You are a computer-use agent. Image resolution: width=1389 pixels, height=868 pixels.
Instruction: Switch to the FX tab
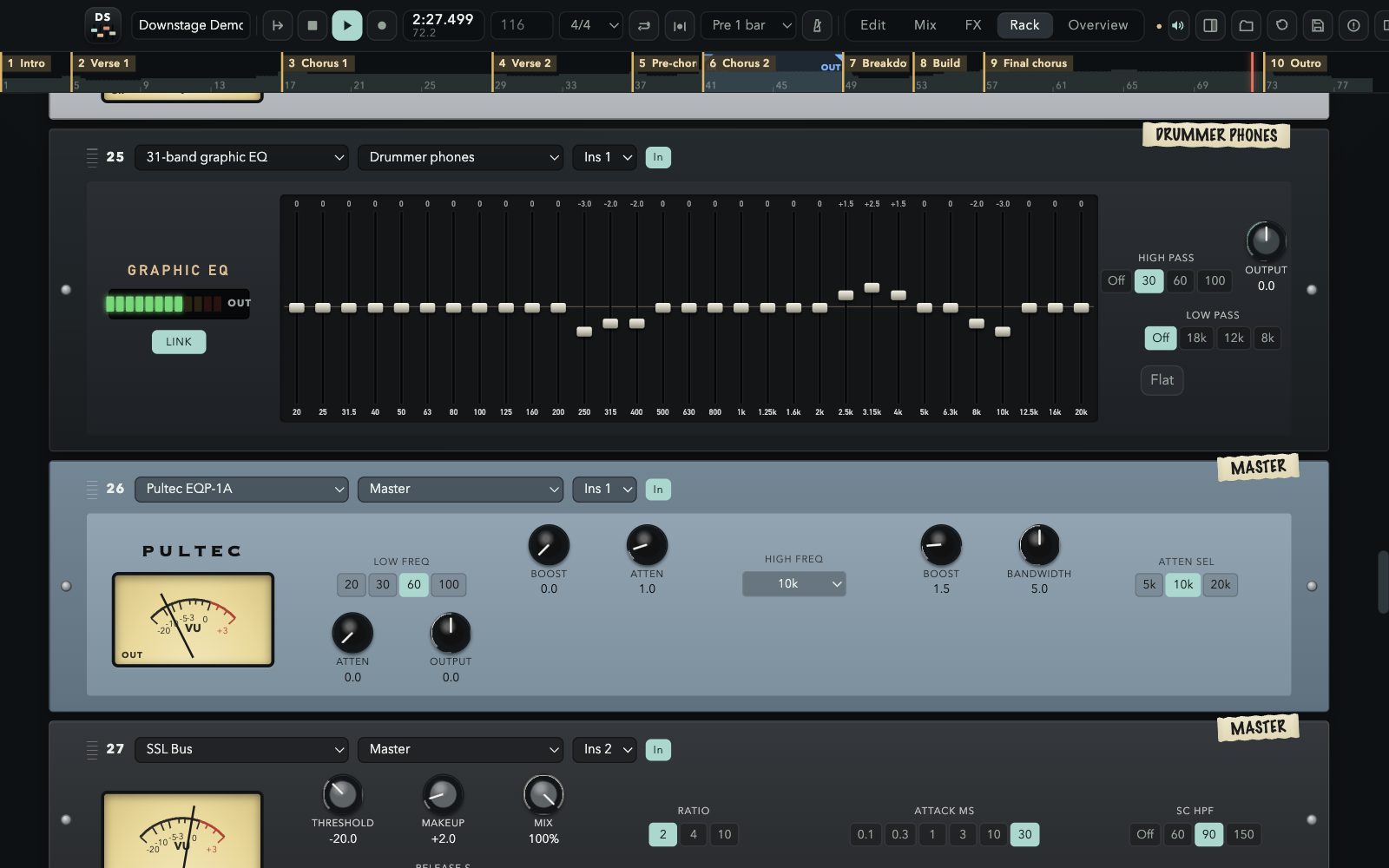tap(973, 25)
